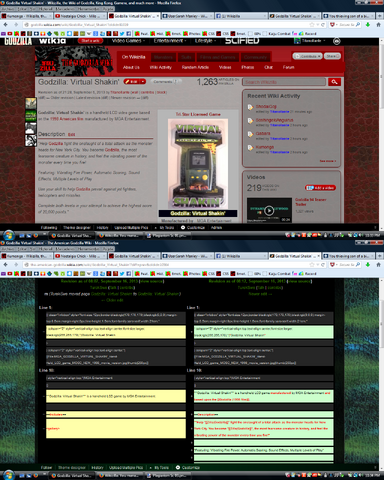
Task: Open the Wiki Activity nav item
Action: click(x=160, y=67)
